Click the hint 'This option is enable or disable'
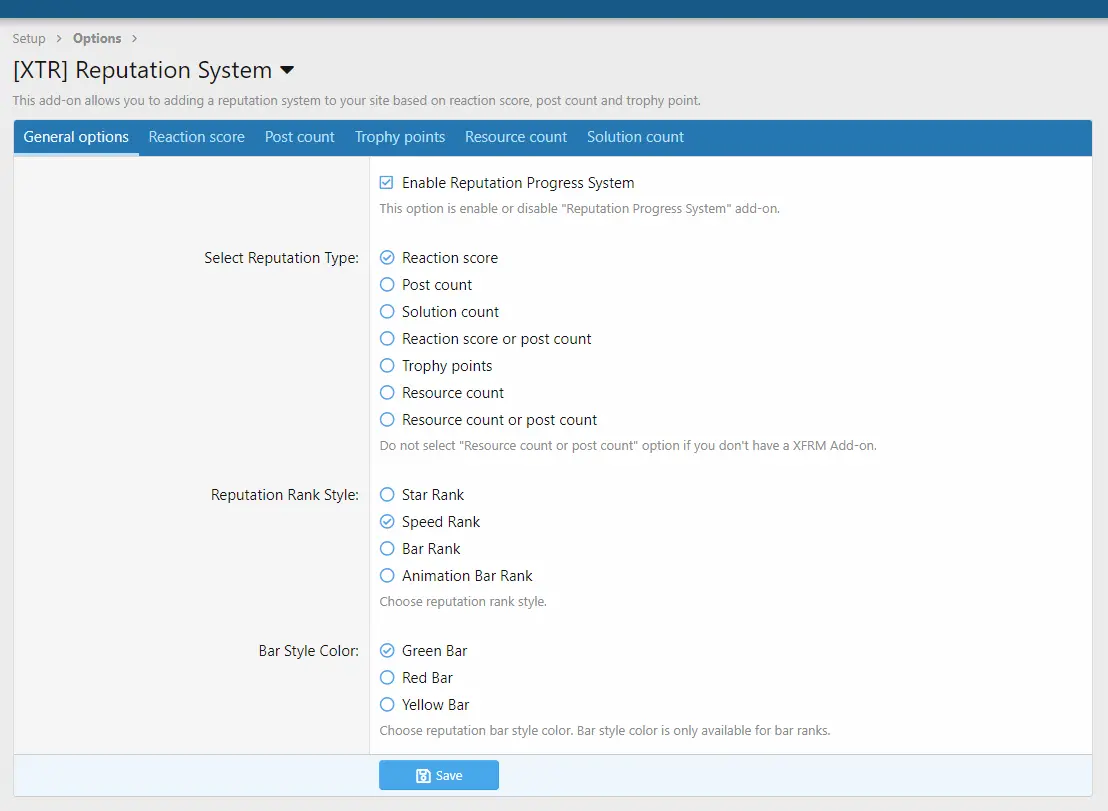 [x=579, y=208]
